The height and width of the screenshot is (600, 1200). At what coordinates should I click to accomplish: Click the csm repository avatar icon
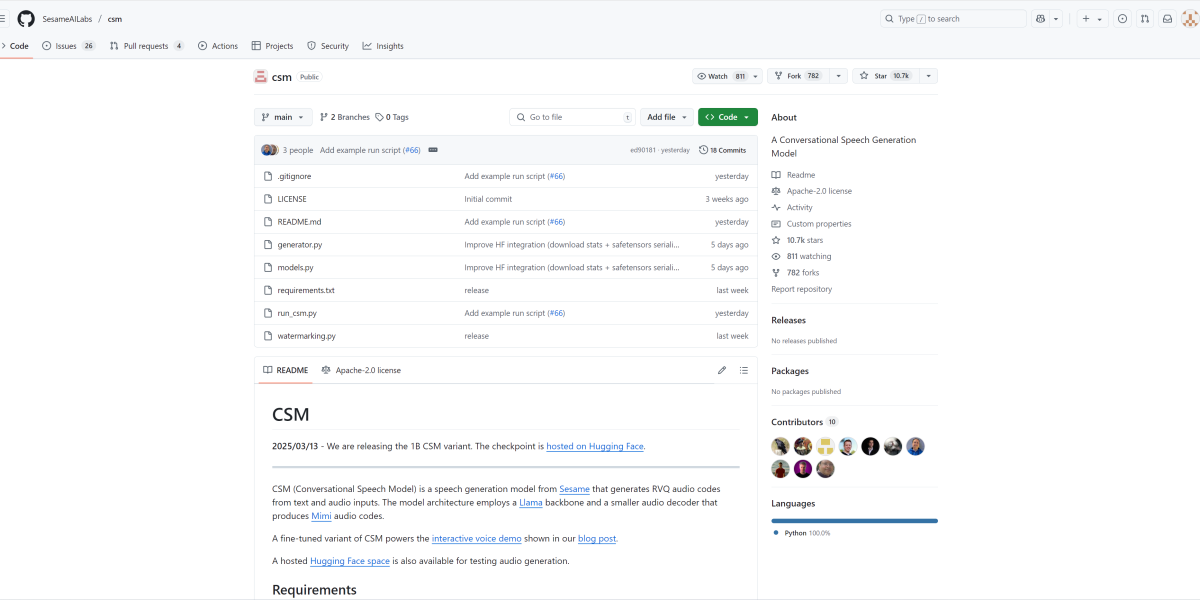pos(261,76)
